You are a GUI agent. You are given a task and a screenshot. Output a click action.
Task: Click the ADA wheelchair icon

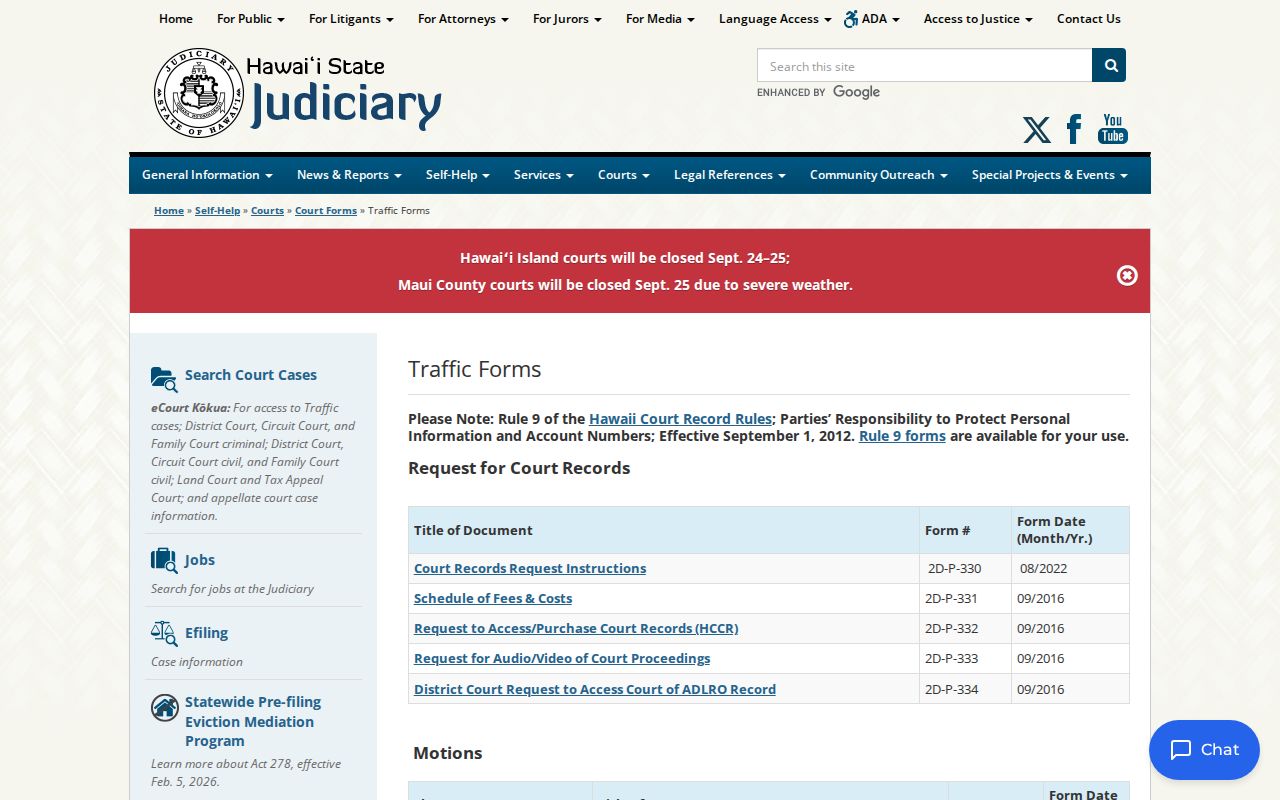851,19
